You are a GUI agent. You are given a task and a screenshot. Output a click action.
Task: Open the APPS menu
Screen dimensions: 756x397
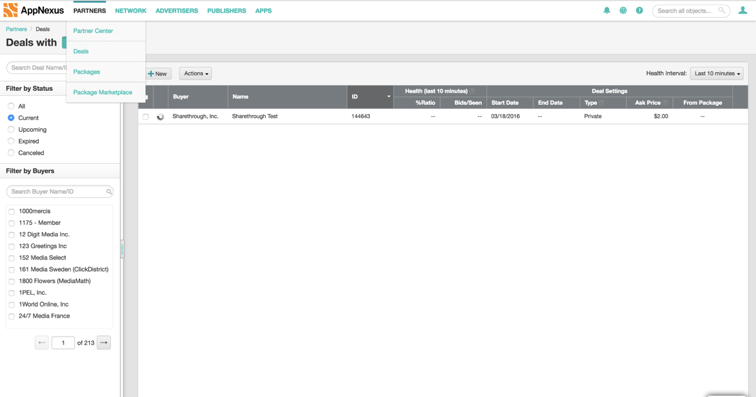click(263, 11)
